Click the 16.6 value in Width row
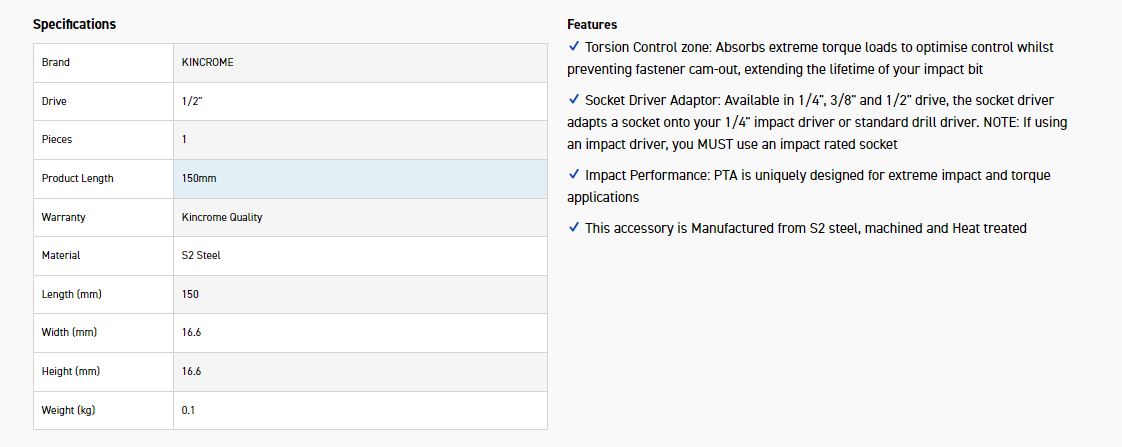This screenshot has width=1122, height=447. (x=191, y=332)
